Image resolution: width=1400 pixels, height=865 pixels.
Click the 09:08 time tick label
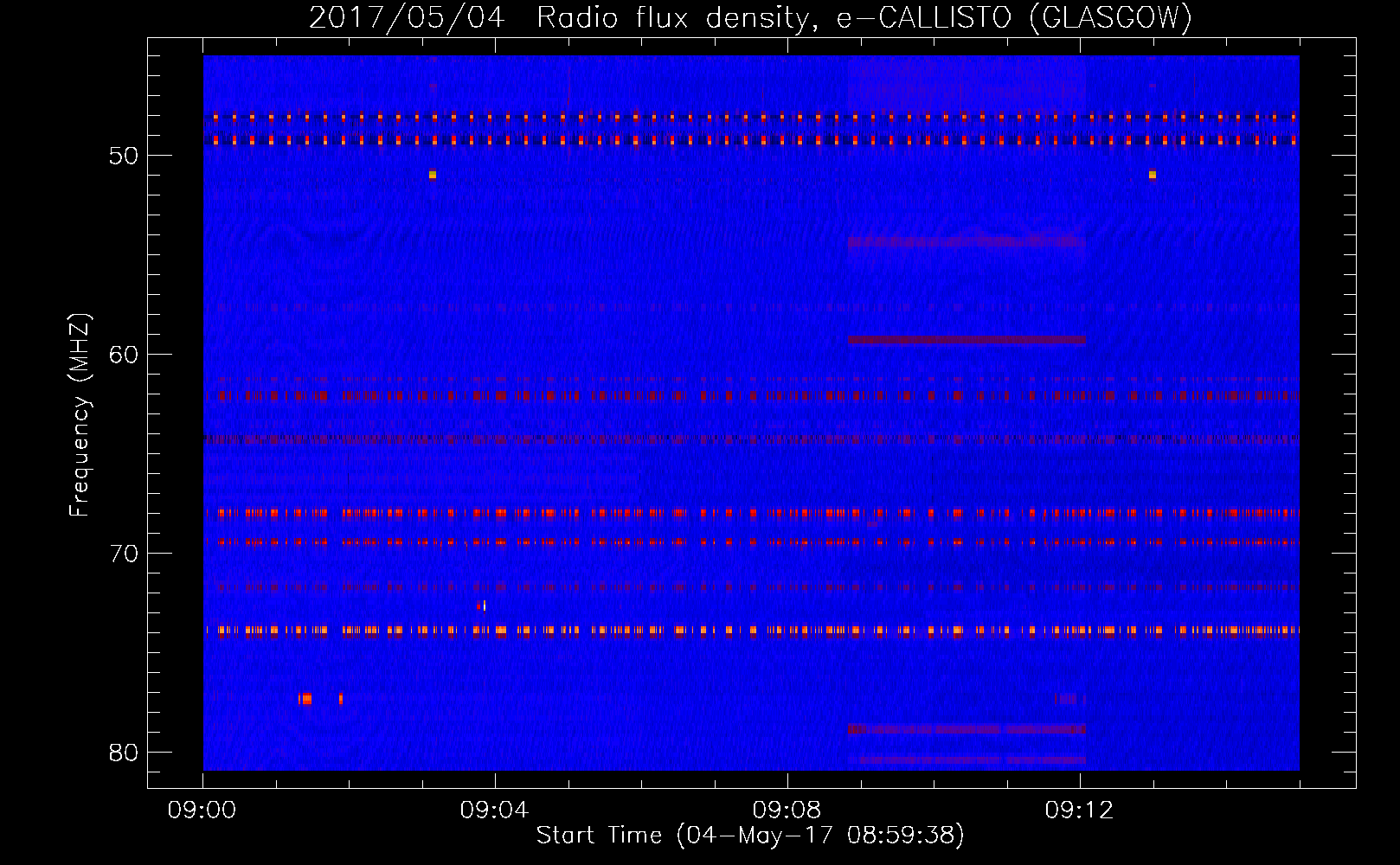point(787,811)
